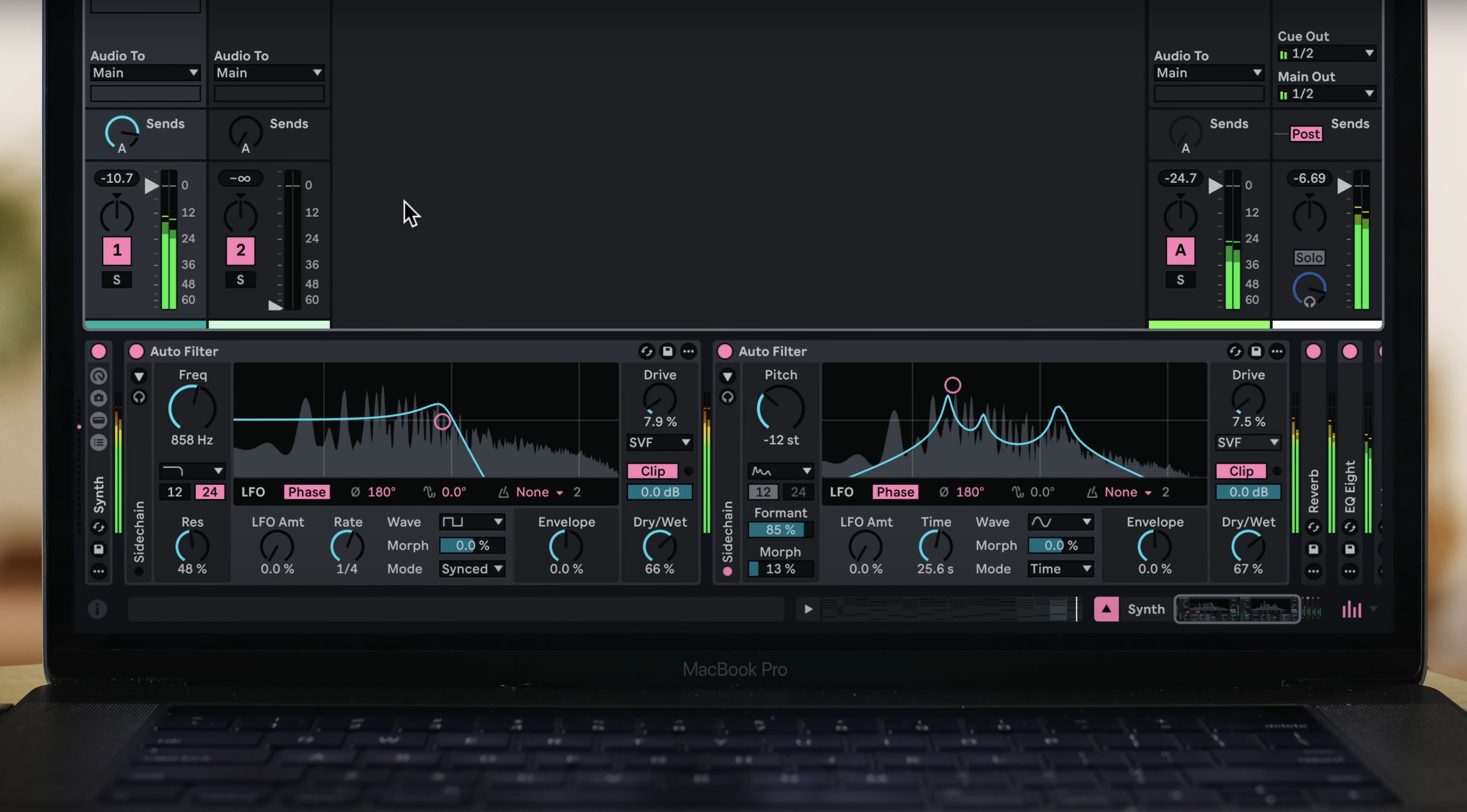This screenshot has width=1467, height=812.
Task: Expand the Sidechain section triangle
Action: point(139,376)
